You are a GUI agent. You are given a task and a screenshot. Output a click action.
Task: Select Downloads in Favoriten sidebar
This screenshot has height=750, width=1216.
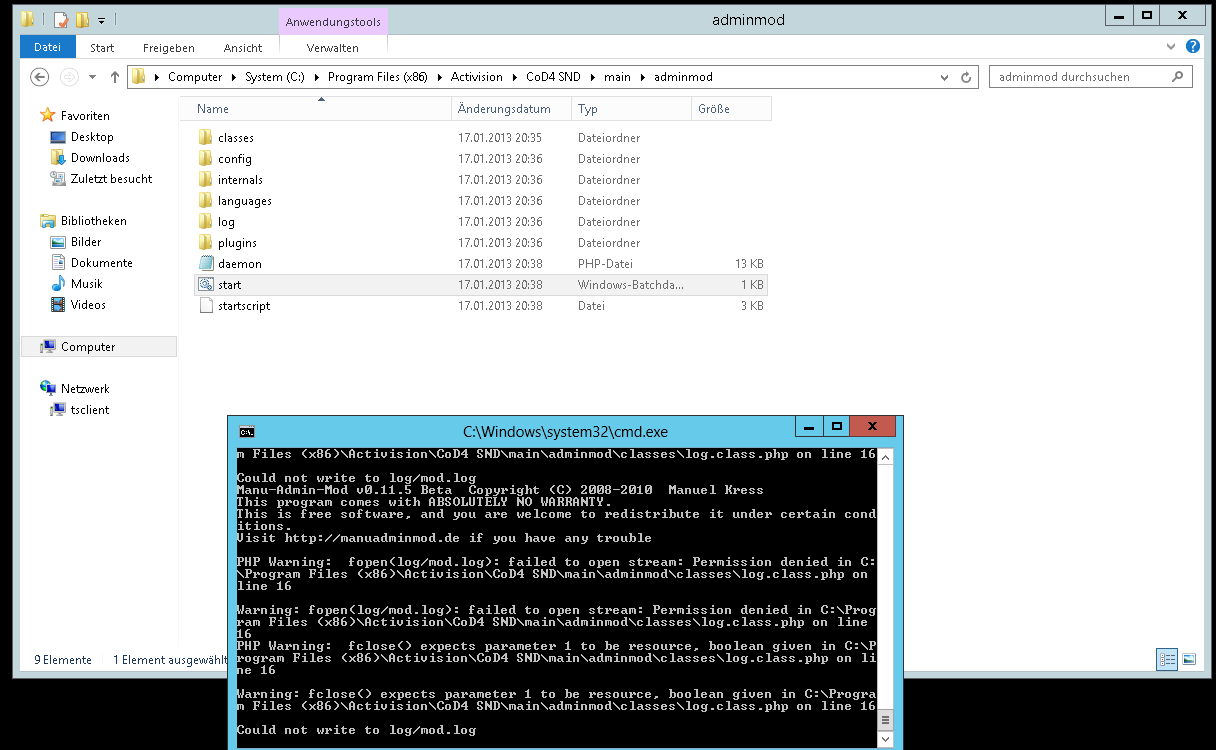coord(100,158)
